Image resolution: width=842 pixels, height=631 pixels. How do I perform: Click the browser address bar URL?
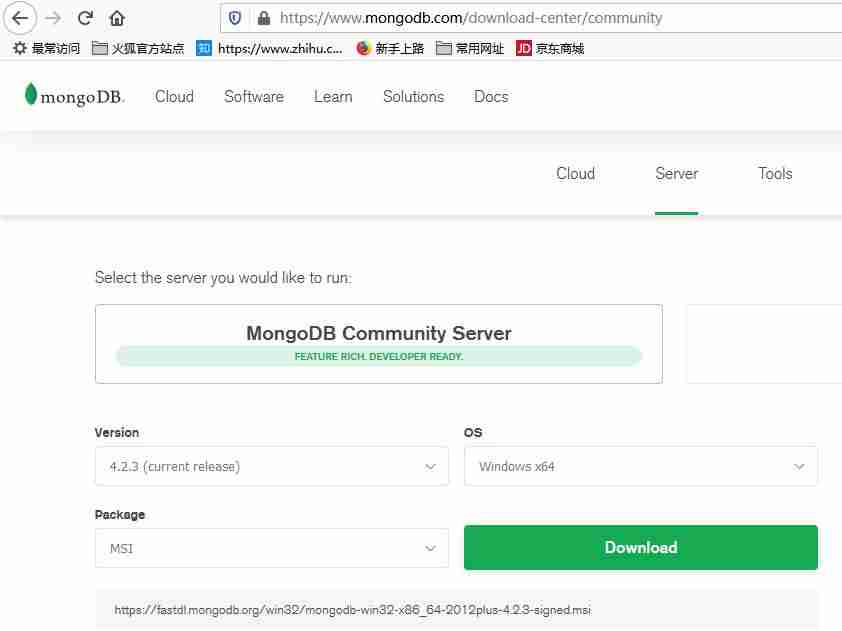click(470, 18)
